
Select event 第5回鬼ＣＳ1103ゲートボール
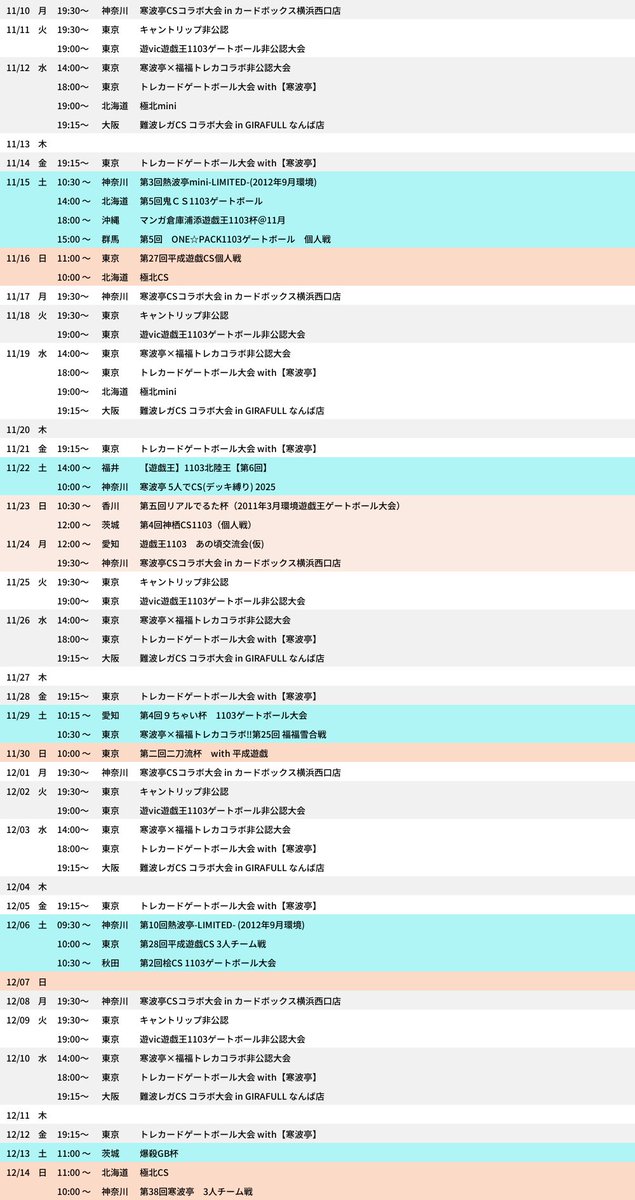[x=201, y=200]
